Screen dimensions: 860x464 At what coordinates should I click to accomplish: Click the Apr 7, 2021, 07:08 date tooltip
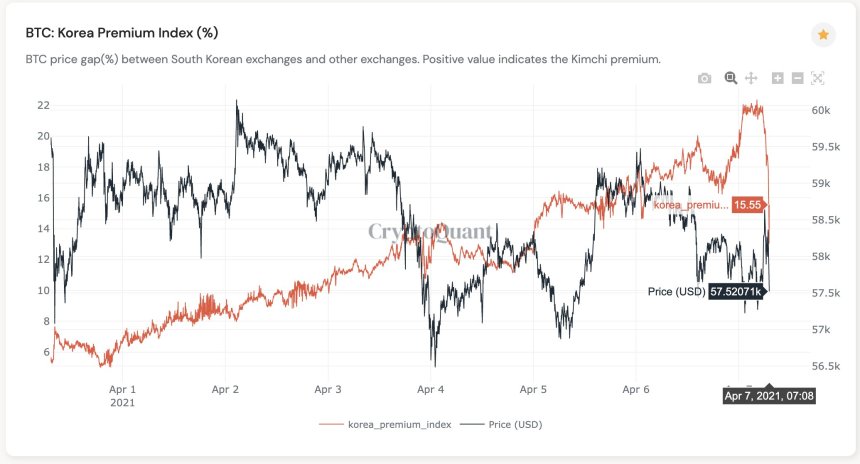pyautogui.click(x=770, y=396)
